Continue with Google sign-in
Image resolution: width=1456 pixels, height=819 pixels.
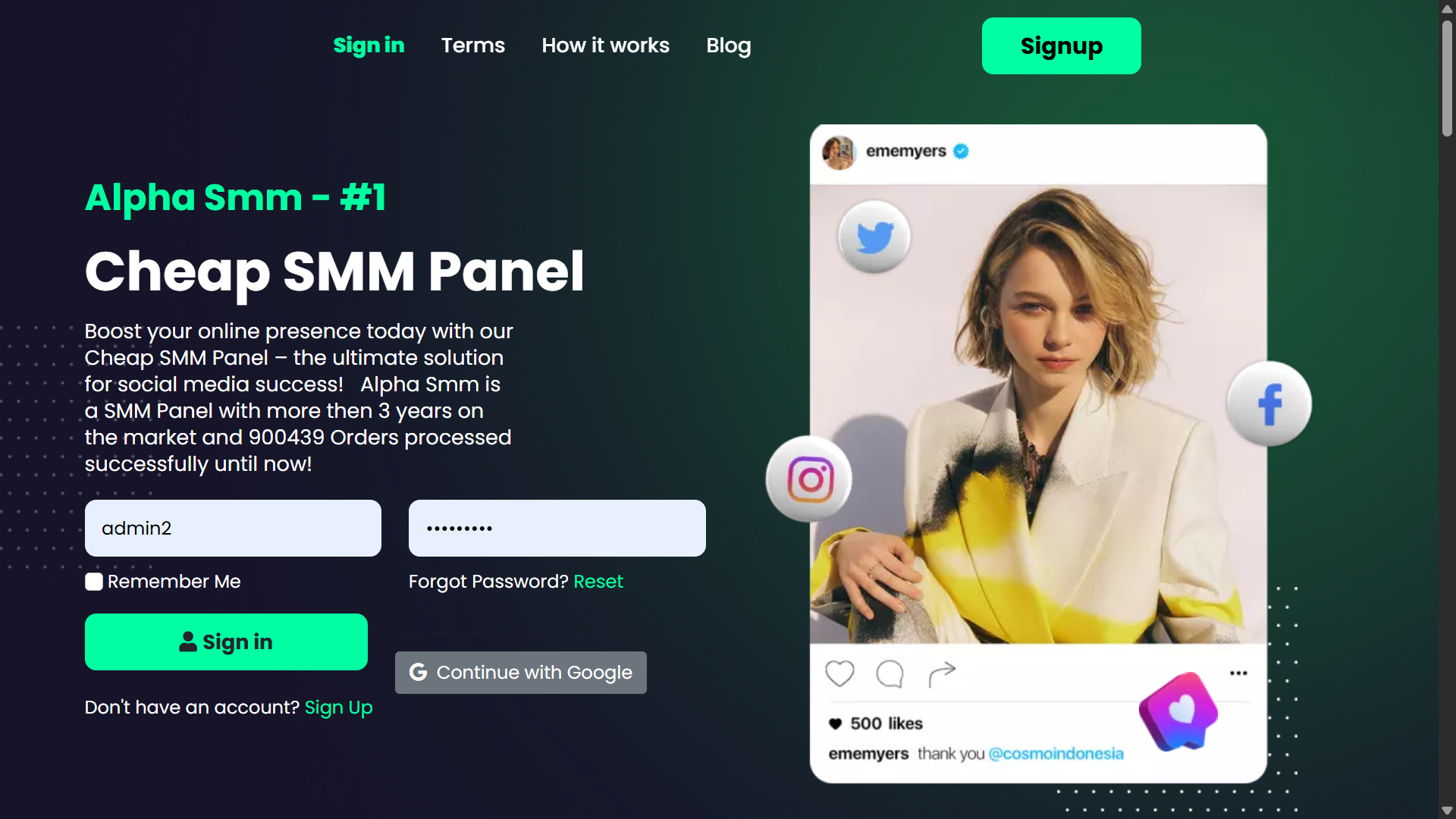521,673
